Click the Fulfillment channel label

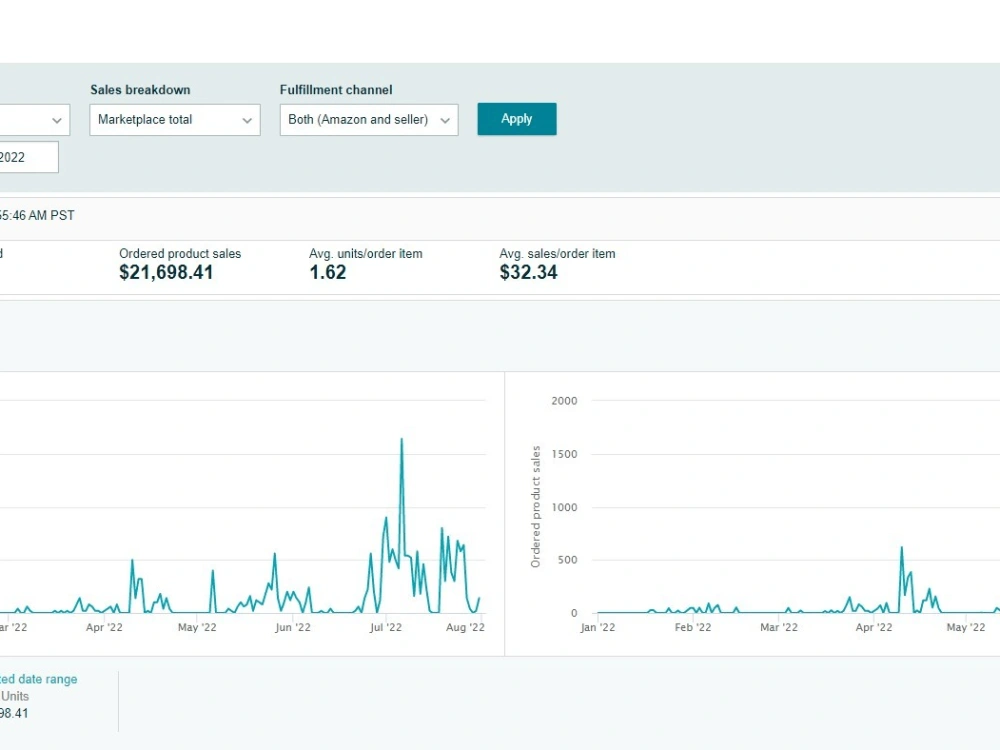pyautogui.click(x=336, y=90)
